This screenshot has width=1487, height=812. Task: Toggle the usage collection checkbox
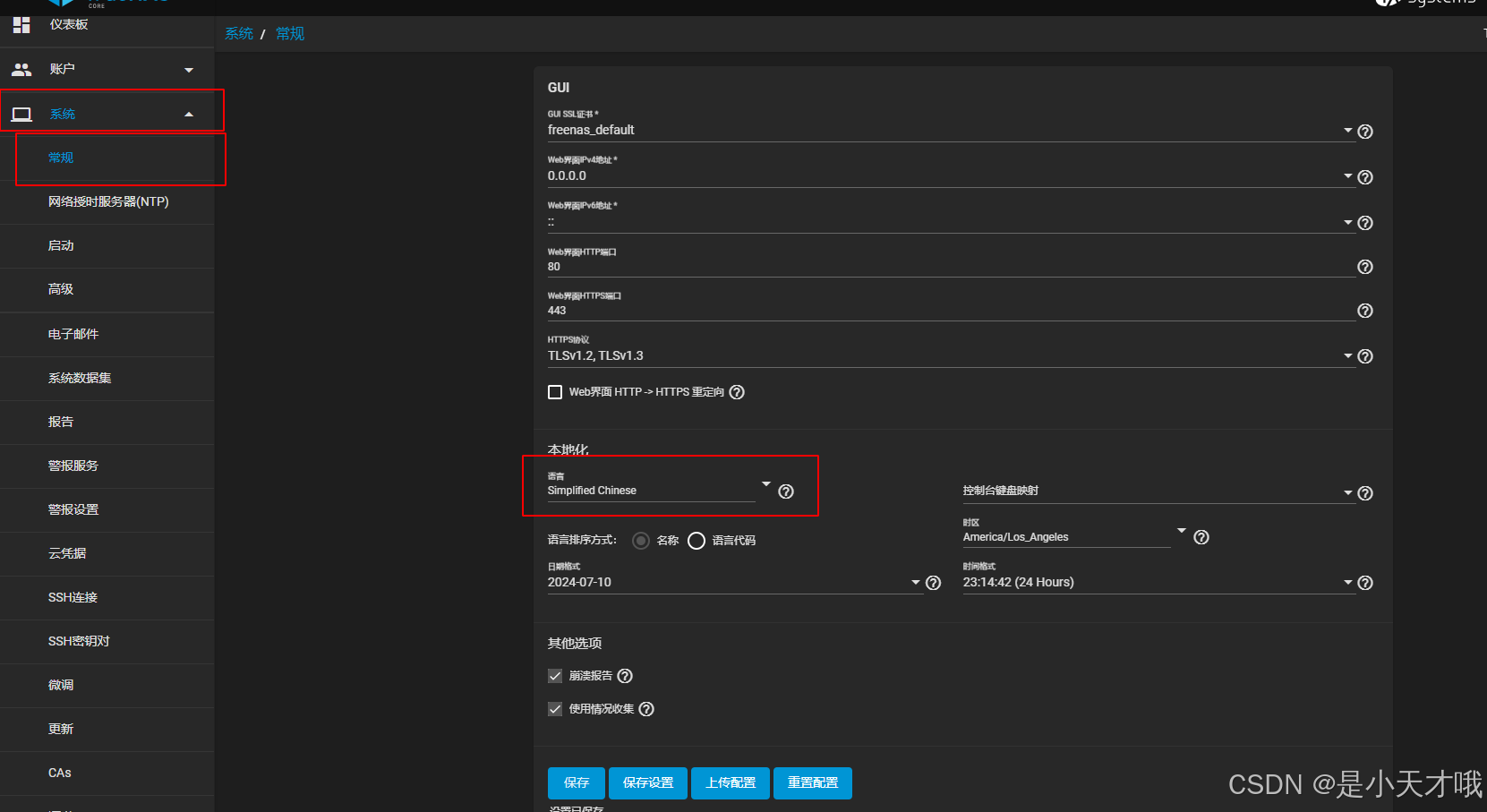pyautogui.click(x=555, y=709)
